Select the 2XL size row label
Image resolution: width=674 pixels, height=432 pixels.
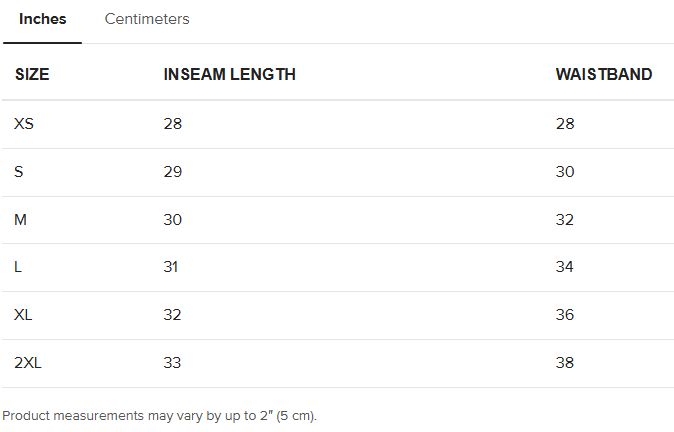(28, 363)
